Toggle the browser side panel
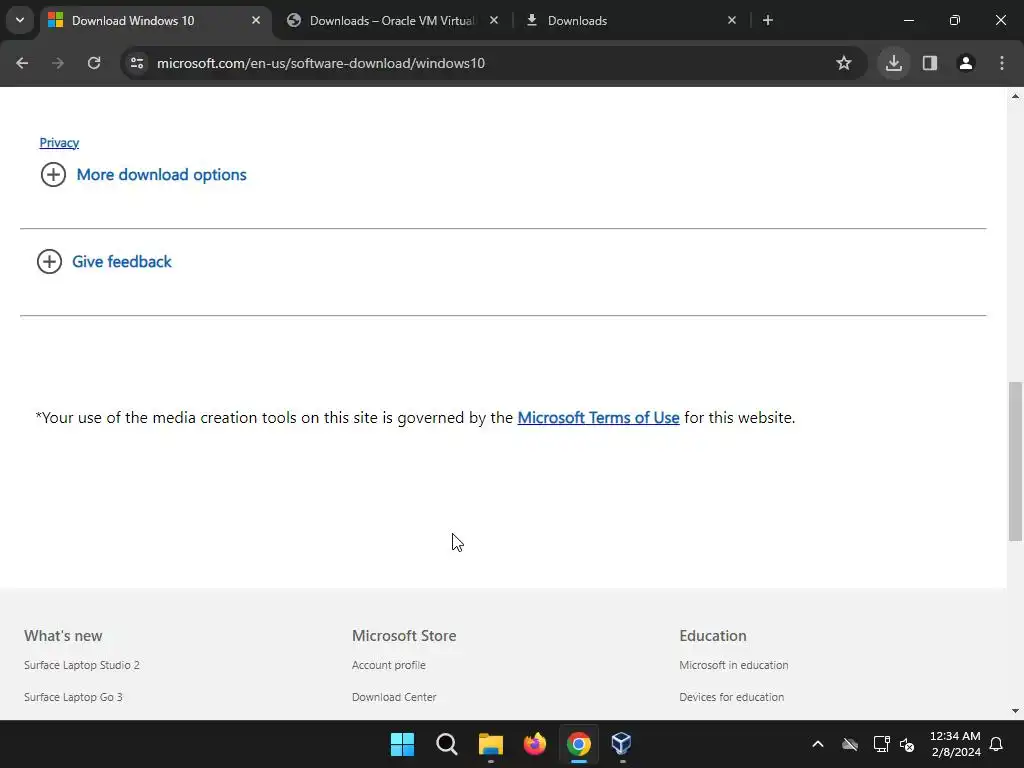 930,63
